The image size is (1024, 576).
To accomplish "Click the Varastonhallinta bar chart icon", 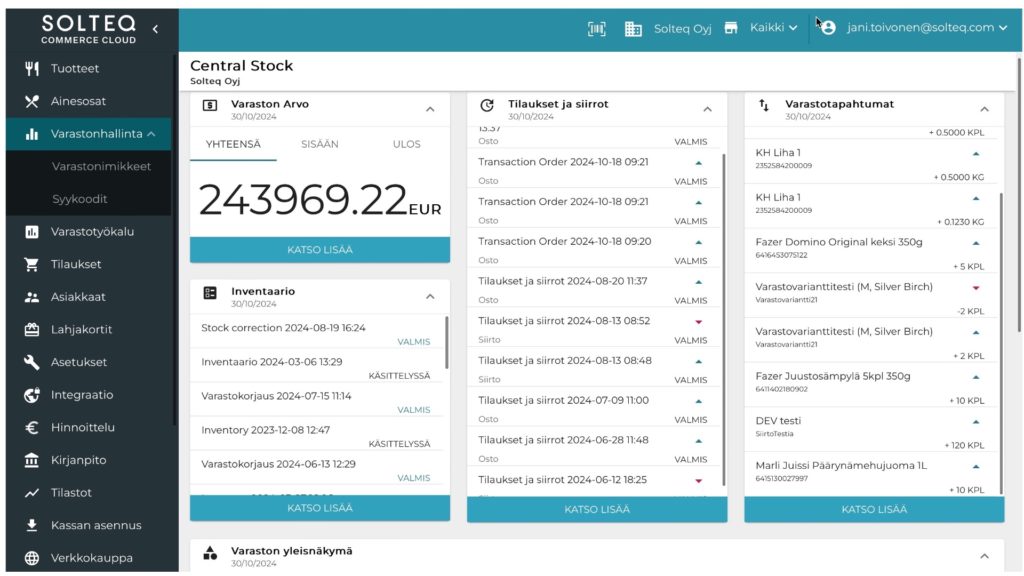I will [31, 134].
